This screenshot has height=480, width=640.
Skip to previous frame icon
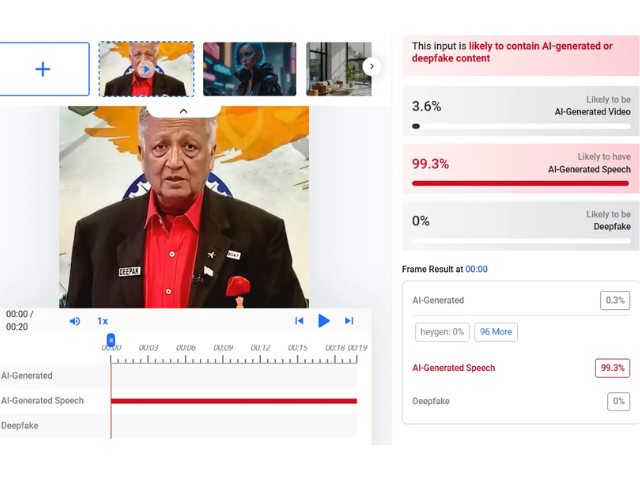[299, 321]
